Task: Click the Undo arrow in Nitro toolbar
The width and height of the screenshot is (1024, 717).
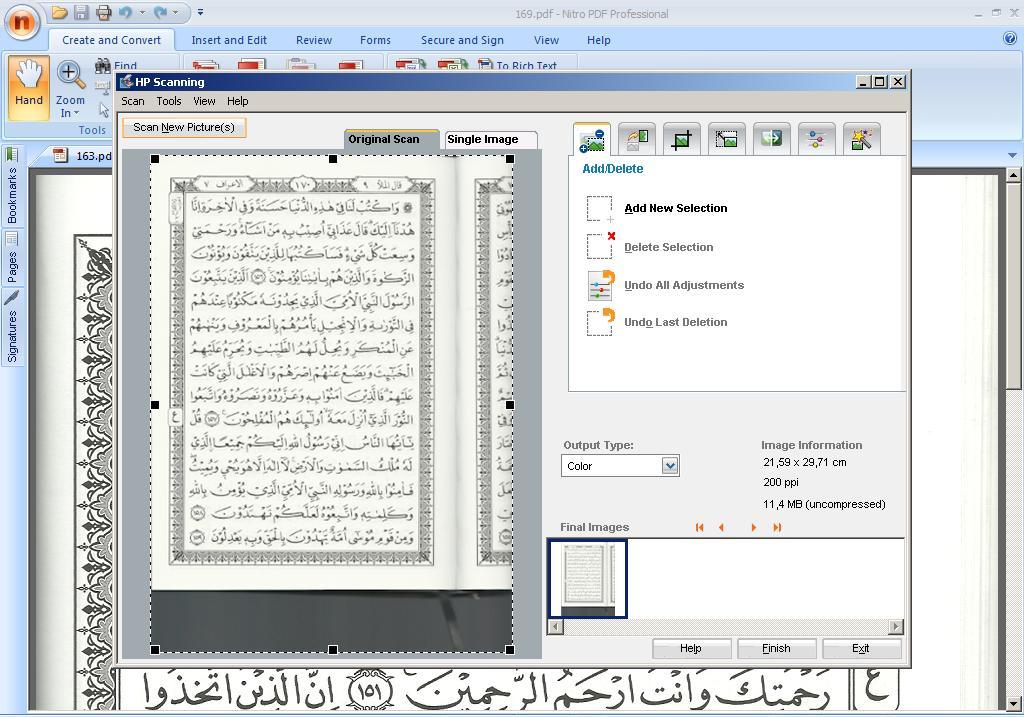Action: coord(126,12)
